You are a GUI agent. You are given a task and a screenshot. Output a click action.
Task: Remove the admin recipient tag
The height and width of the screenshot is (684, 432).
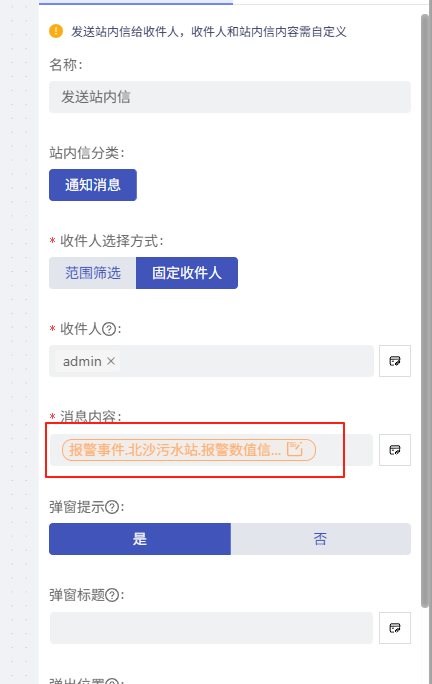coord(111,361)
